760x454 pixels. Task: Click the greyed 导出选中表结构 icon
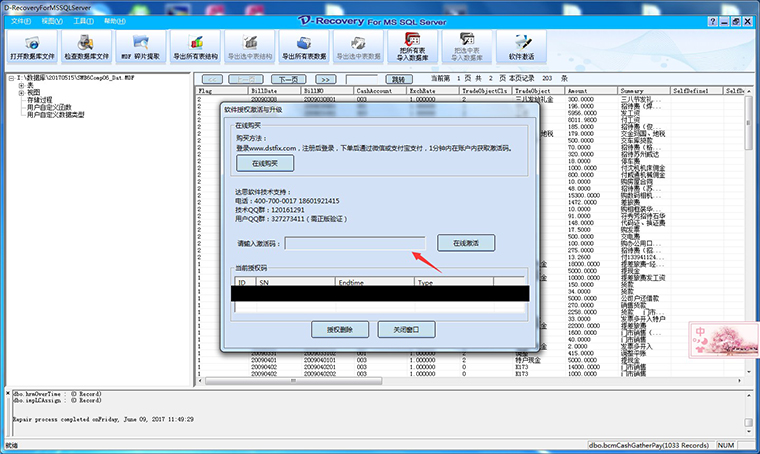250,47
